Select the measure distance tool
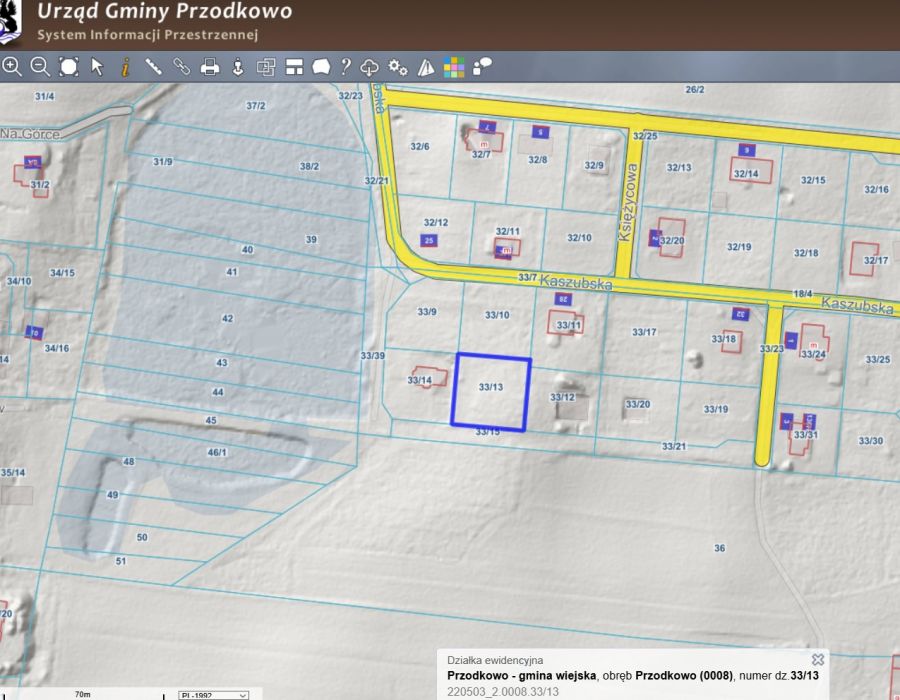 (x=153, y=67)
